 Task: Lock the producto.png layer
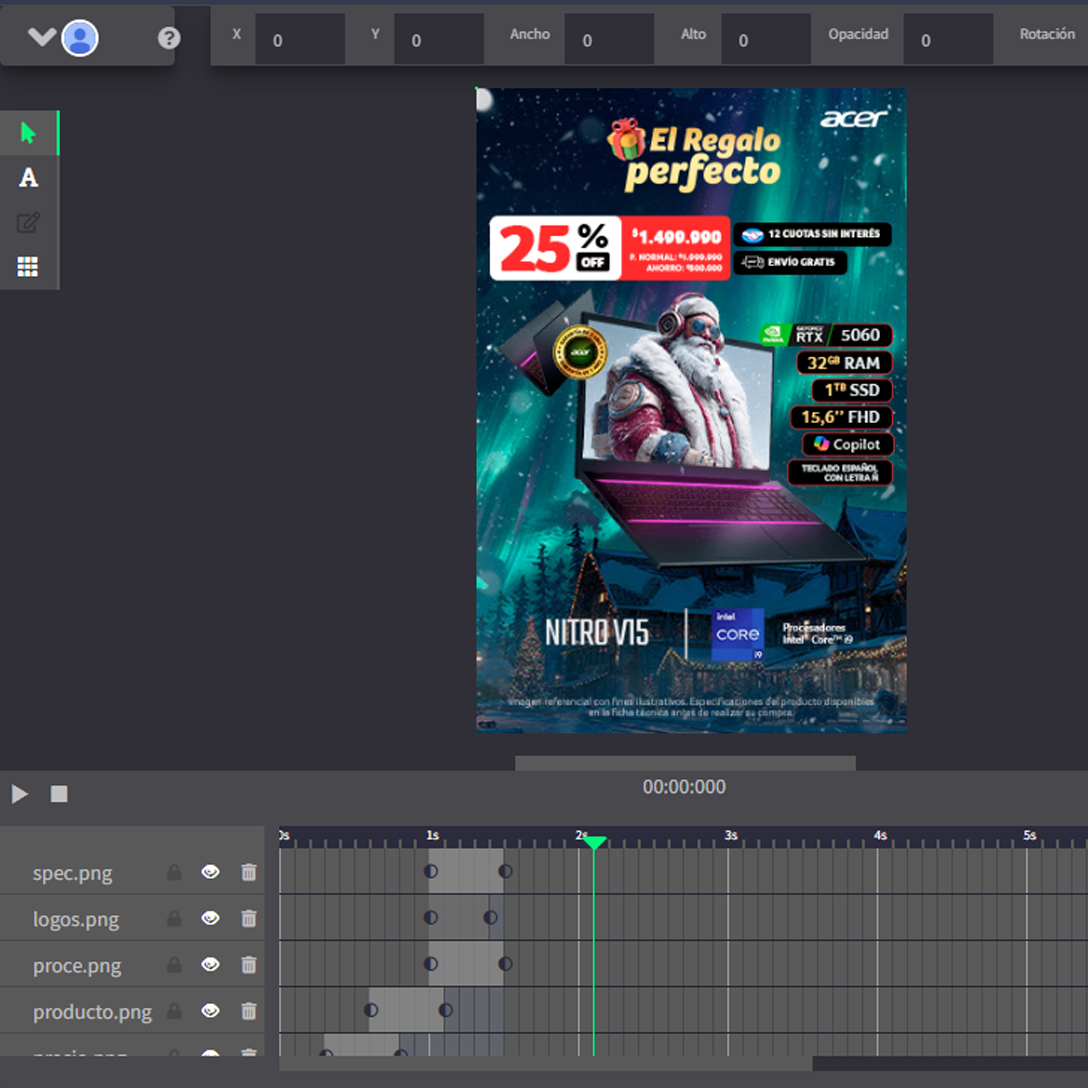click(174, 1011)
